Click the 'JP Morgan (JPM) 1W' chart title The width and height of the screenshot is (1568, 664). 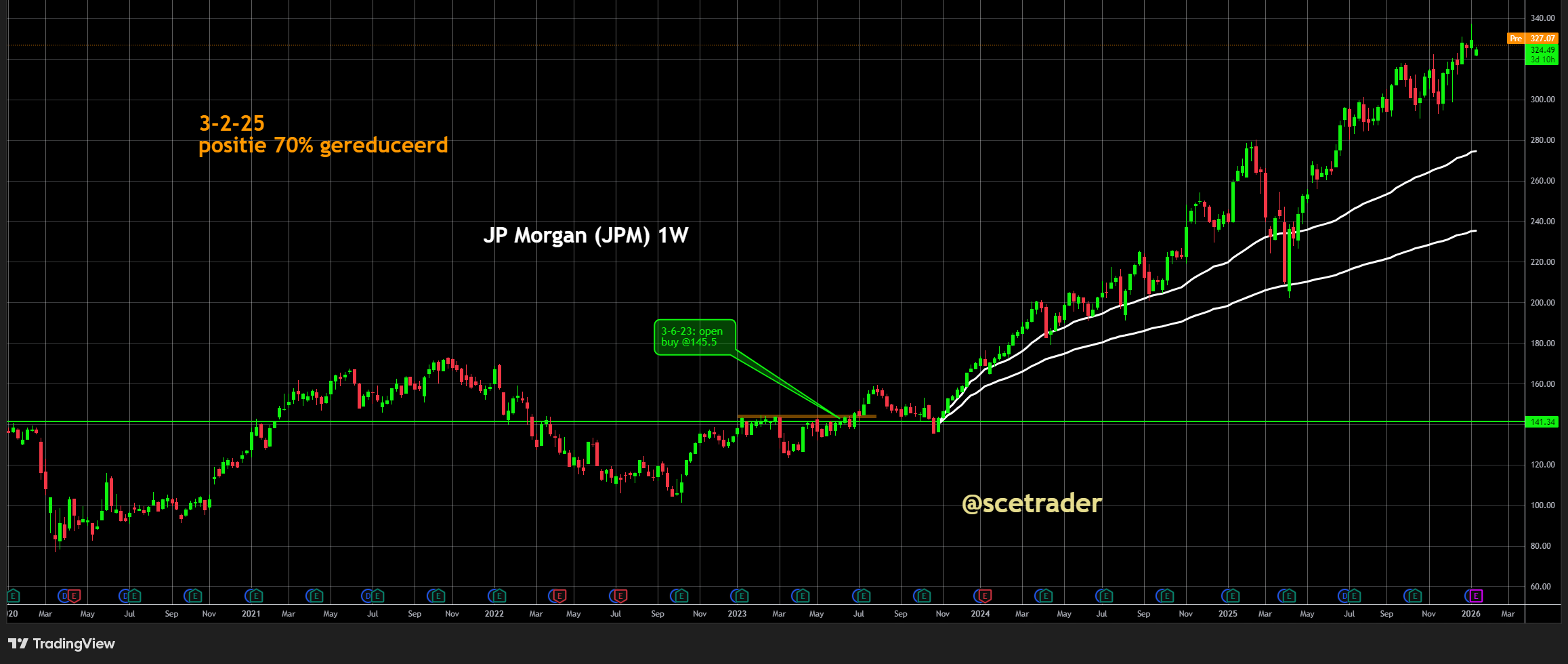tap(586, 235)
